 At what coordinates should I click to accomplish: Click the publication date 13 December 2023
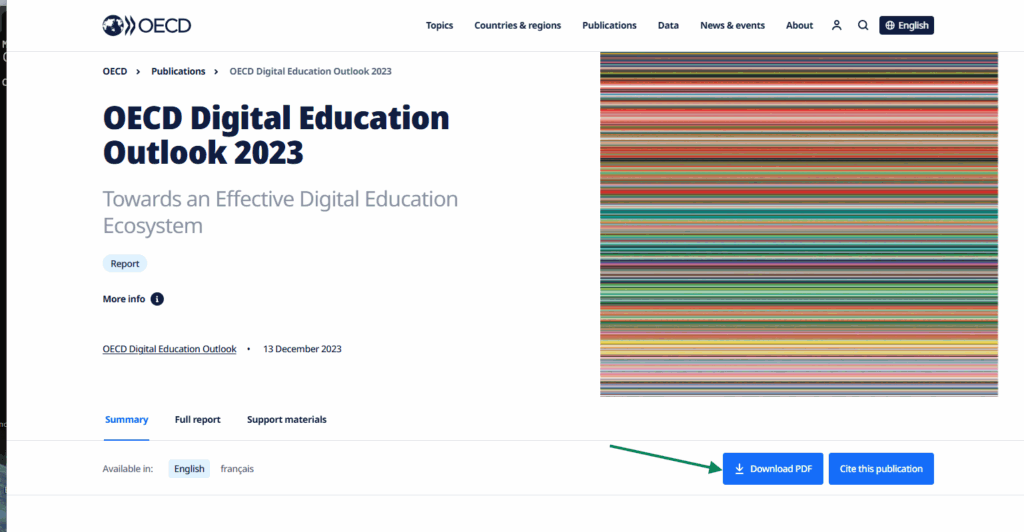click(x=302, y=349)
